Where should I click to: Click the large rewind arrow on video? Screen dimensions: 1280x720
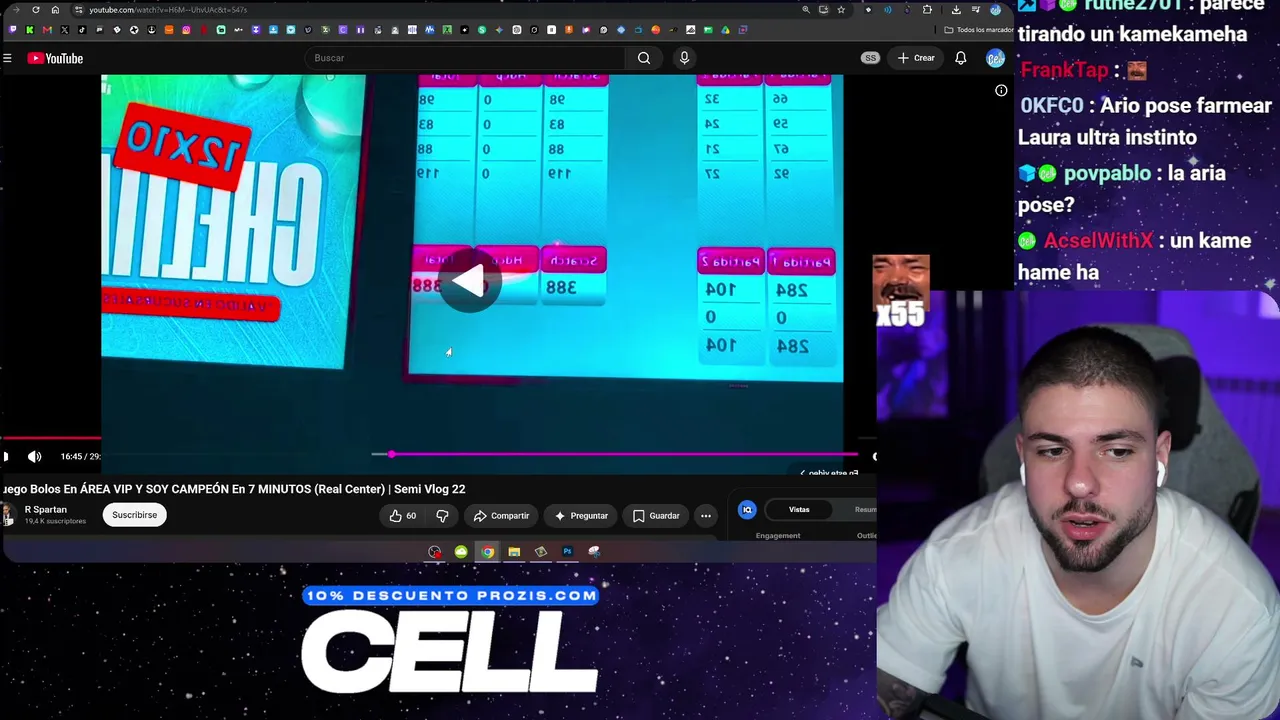(469, 282)
